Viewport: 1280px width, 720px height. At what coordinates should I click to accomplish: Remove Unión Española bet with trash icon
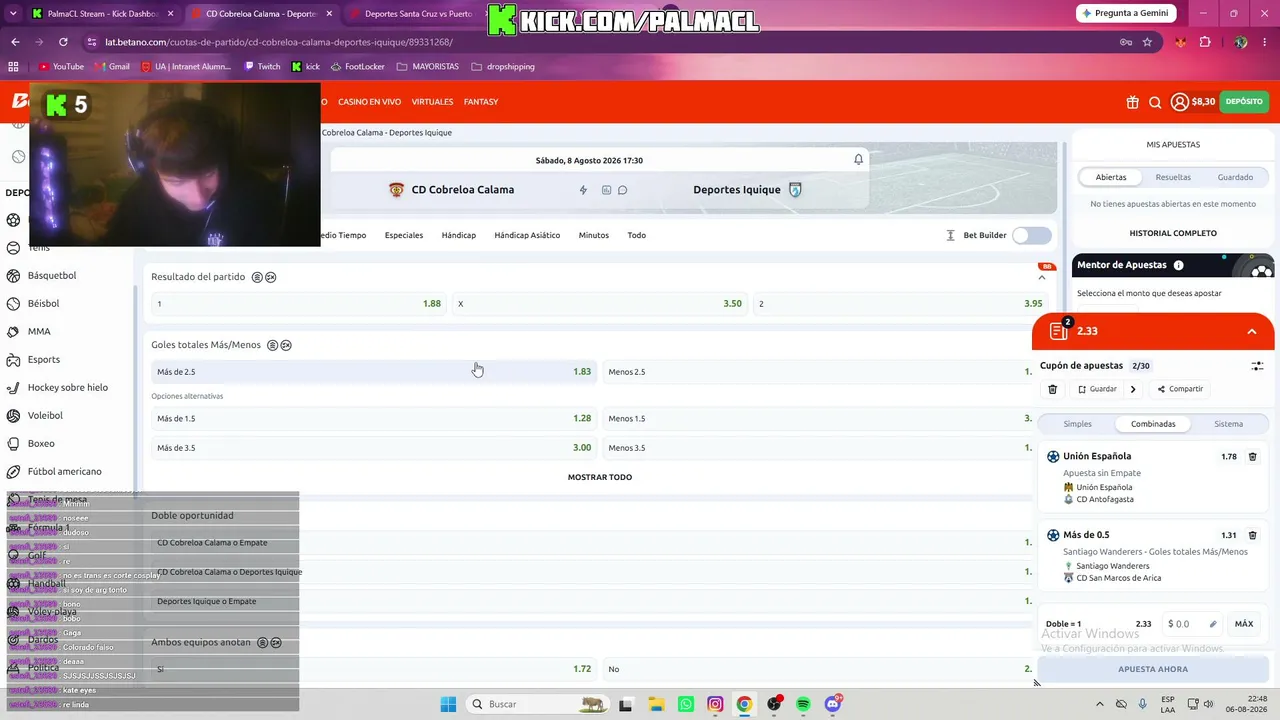tap(1252, 457)
